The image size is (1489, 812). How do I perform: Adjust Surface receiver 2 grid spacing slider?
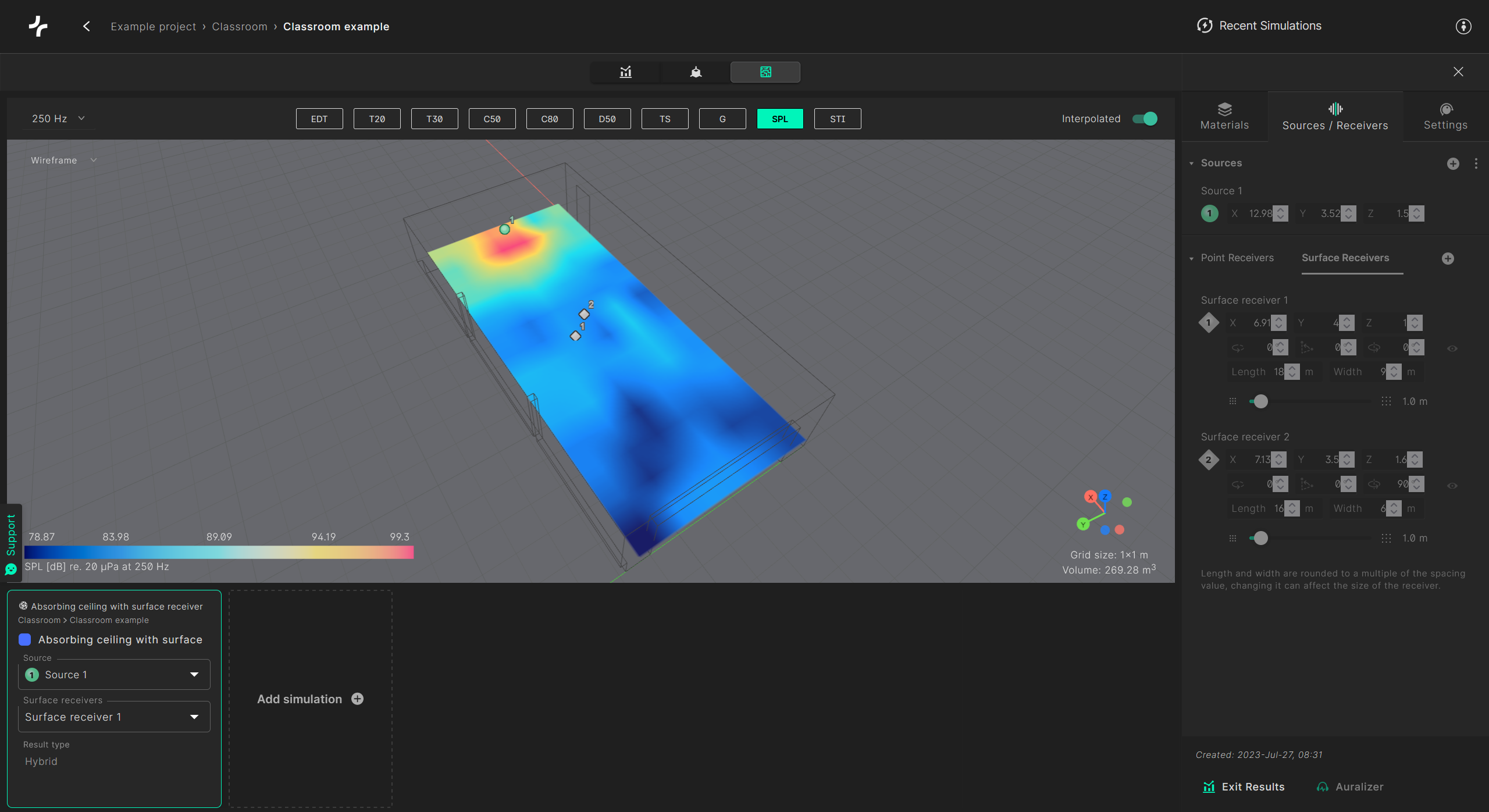pyautogui.click(x=1260, y=538)
